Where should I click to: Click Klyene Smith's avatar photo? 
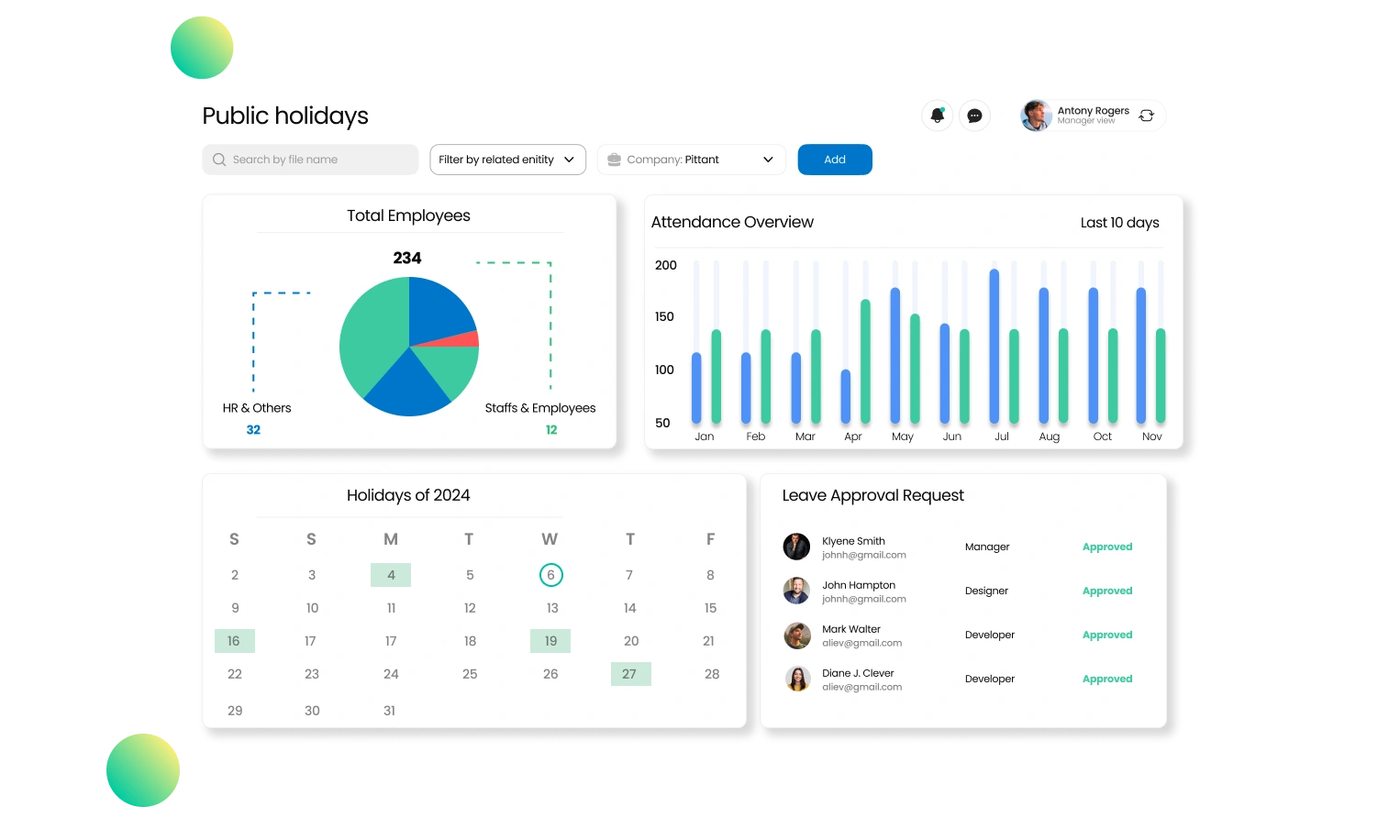[x=796, y=547]
